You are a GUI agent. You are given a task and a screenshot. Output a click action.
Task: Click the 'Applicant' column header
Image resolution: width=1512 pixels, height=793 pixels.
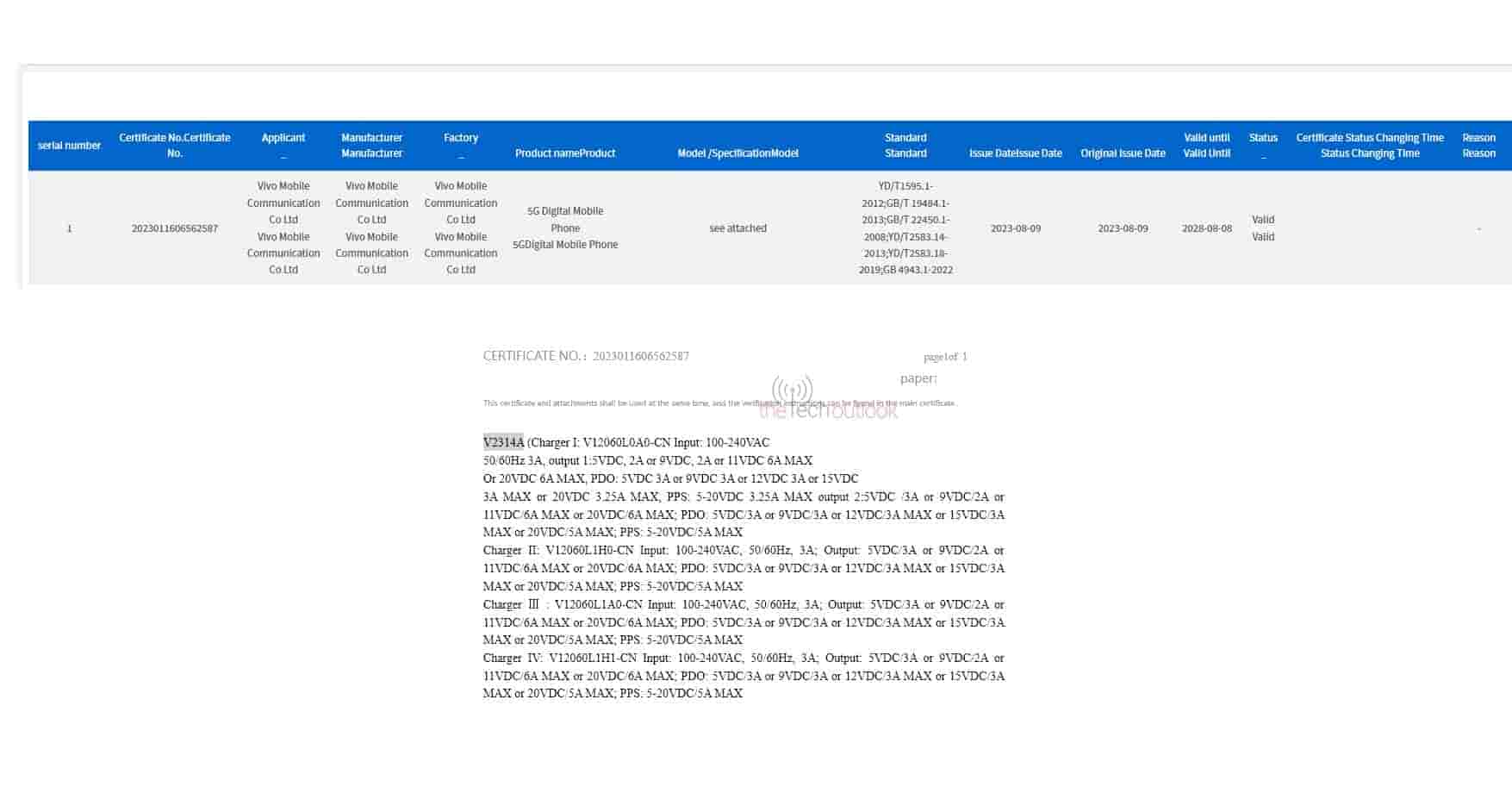coord(283,138)
